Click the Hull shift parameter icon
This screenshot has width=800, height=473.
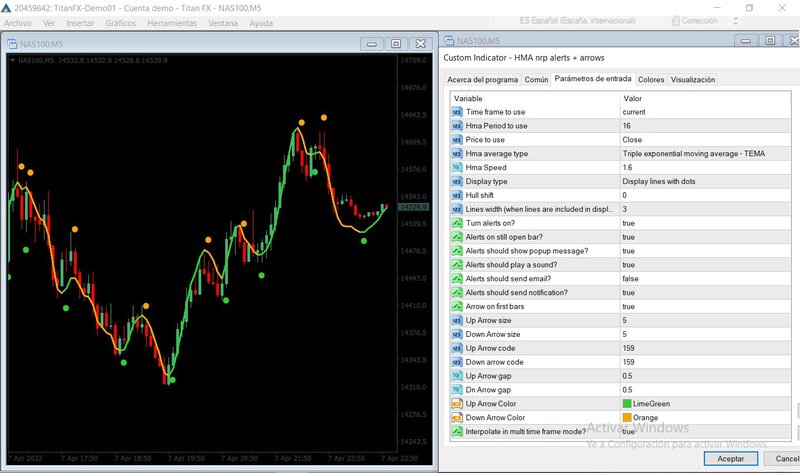[x=457, y=195]
